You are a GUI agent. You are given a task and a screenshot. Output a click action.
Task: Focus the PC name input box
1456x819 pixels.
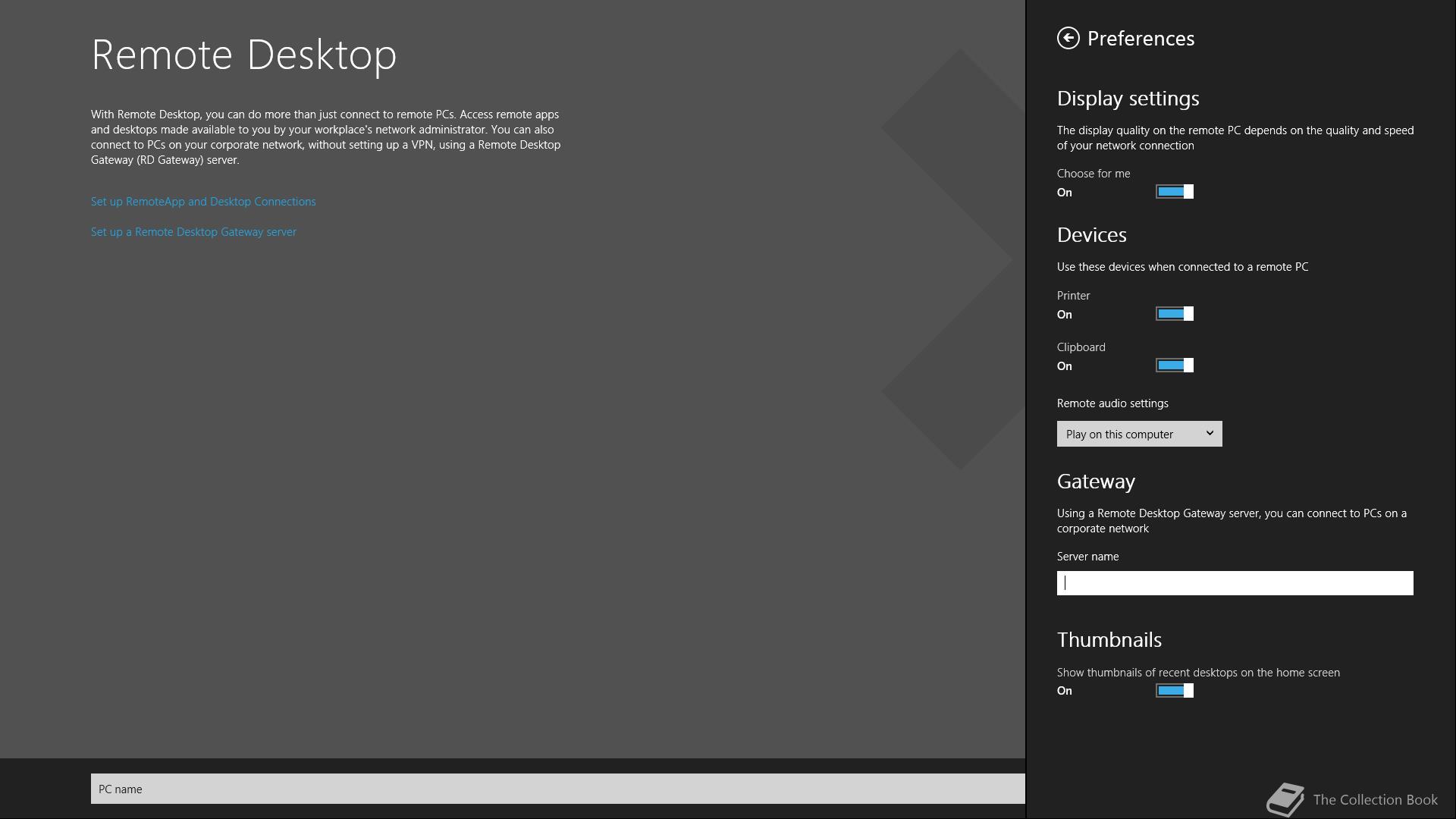tap(557, 789)
